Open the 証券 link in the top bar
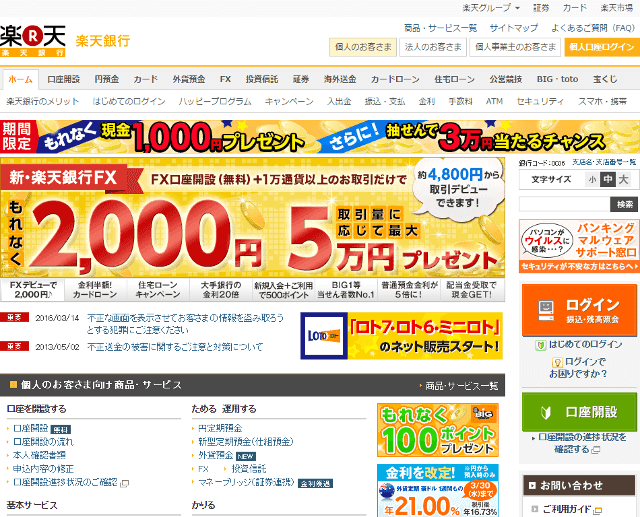The width and height of the screenshot is (640, 517). tap(541, 8)
